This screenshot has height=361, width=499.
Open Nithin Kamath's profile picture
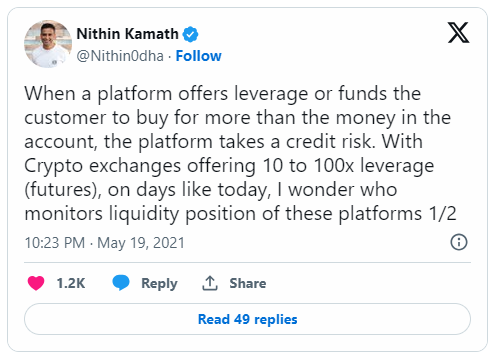(48, 44)
